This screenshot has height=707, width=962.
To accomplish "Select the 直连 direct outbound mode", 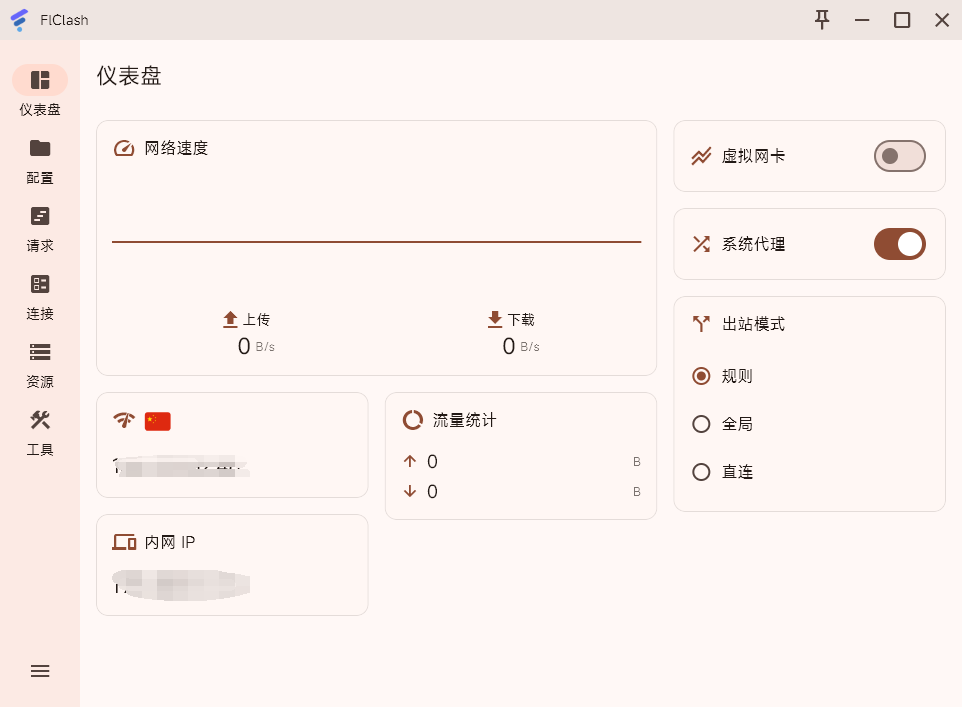I will pyautogui.click(x=702, y=472).
